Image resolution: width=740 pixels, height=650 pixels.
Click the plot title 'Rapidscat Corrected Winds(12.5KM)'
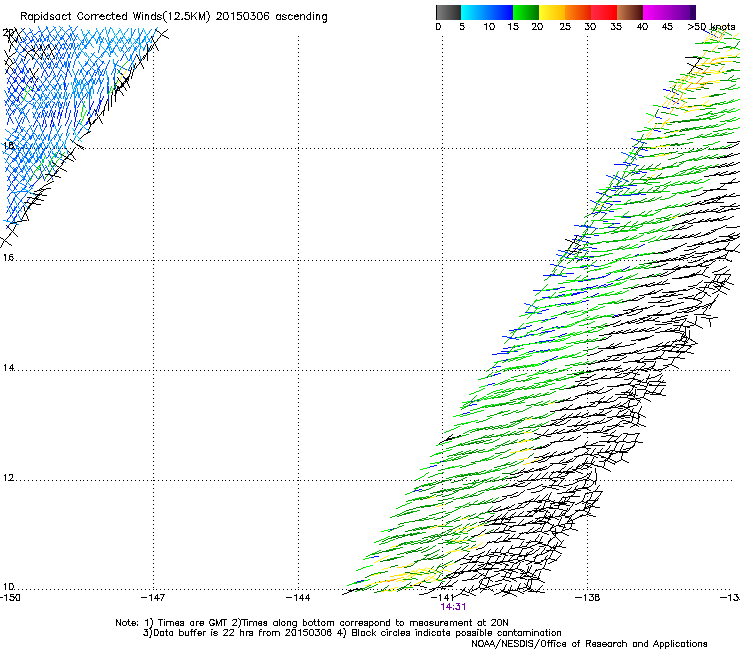coord(115,17)
